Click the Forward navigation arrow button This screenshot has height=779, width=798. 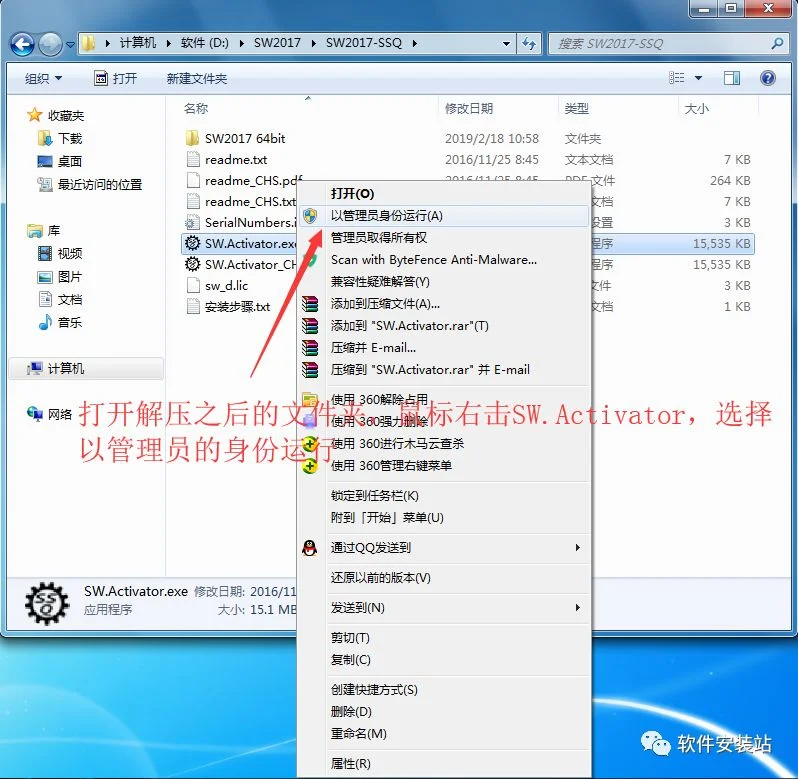[x=50, y=44]
